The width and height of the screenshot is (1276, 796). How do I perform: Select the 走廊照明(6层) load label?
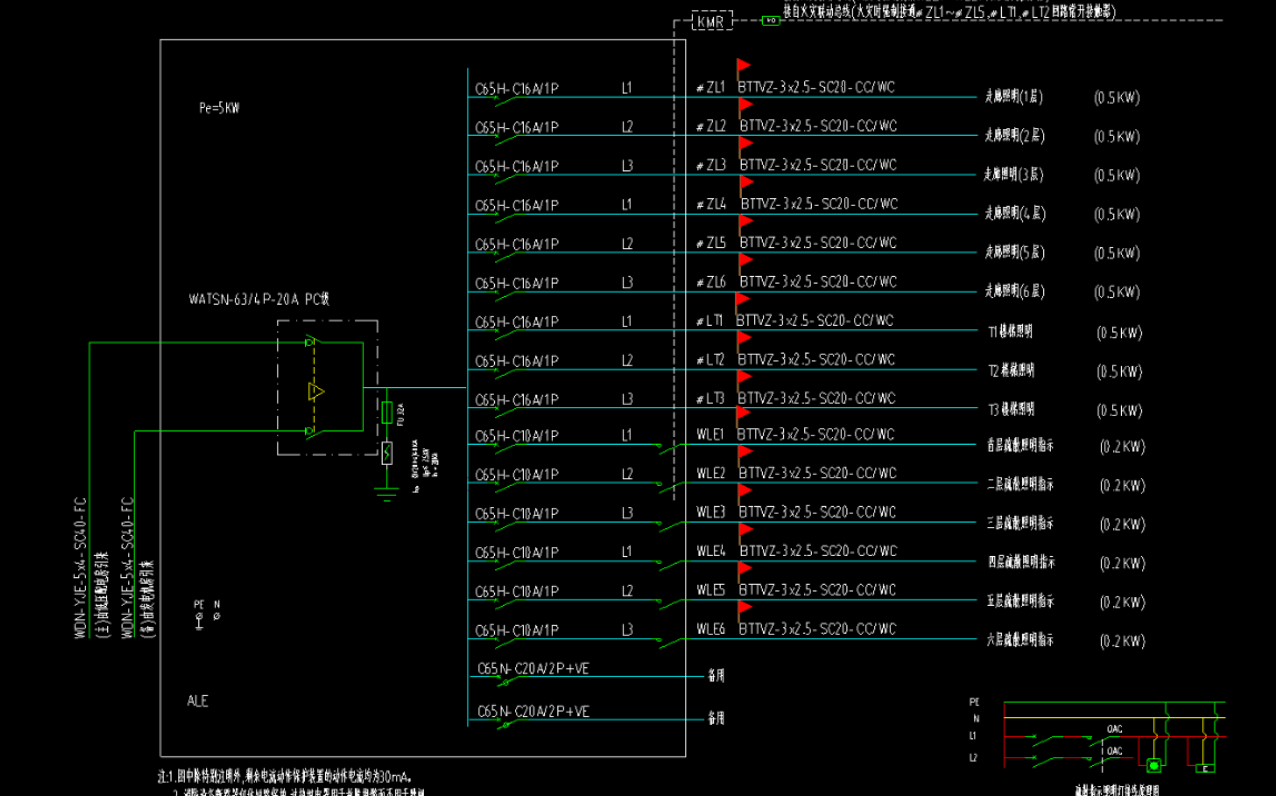tap(1014, 292)
